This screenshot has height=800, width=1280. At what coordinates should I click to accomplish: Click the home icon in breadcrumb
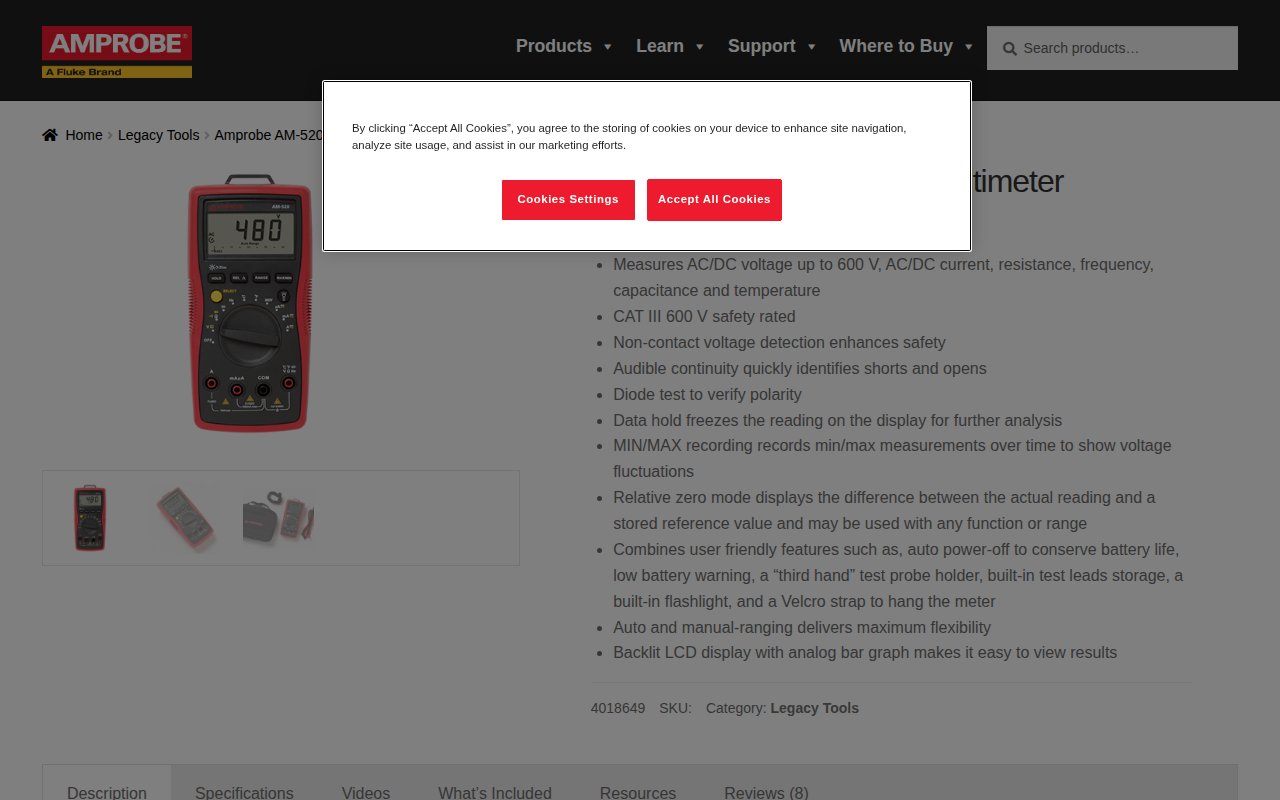50,135
